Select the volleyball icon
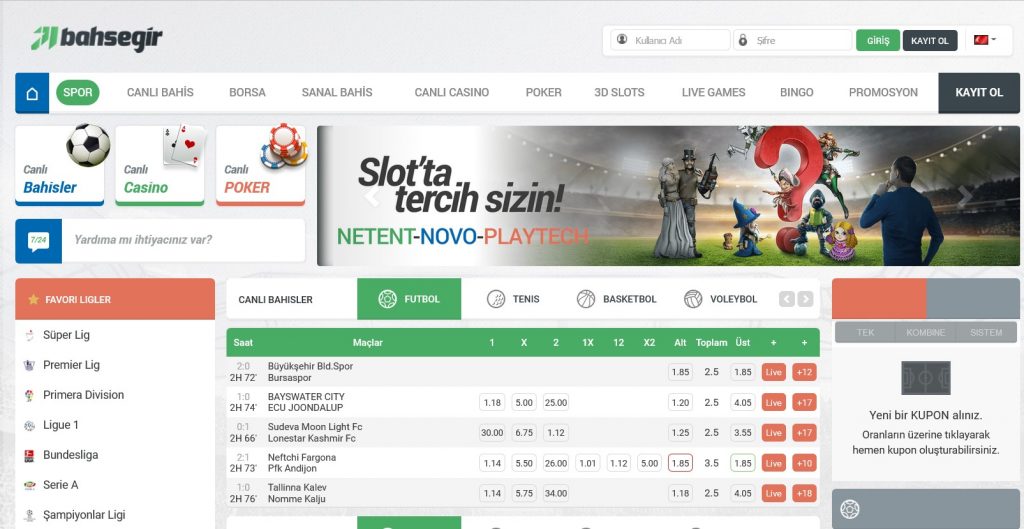Image resolution: width=1024 pixels, height=529 pixels. click(x=693, y=299)
